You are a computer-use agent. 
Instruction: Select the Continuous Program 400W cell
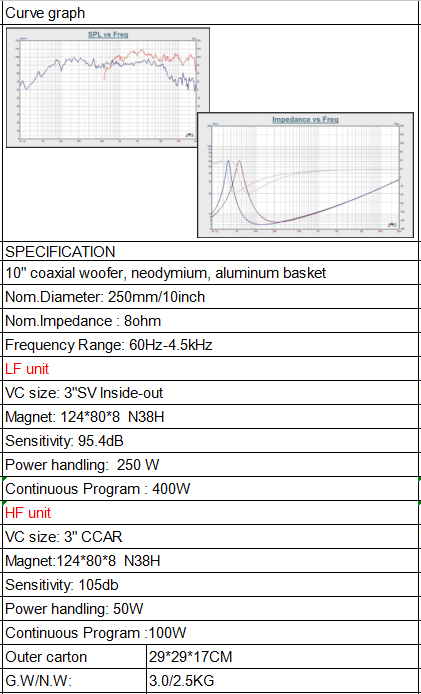[x=211, y=489]
